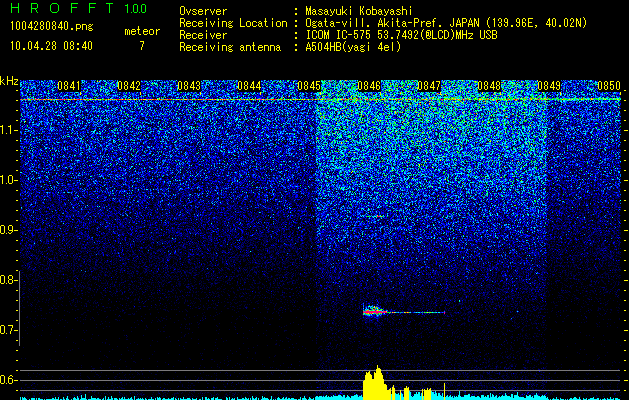Click the tallest yellow signal peak
Image resolution: width=629 pixels, height=400 pixels.
[x=377, y=381]
